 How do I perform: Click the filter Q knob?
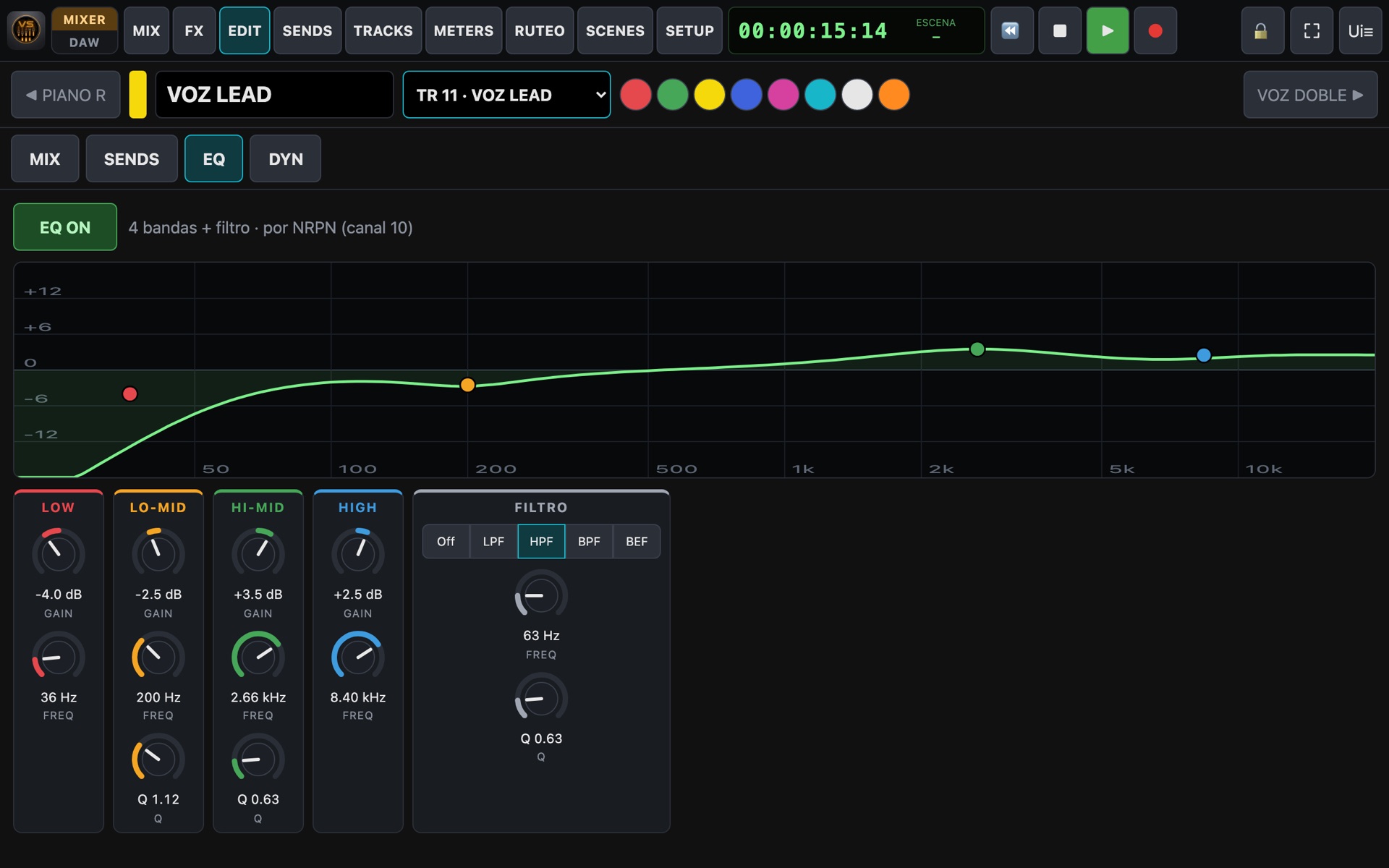[541, 698]
